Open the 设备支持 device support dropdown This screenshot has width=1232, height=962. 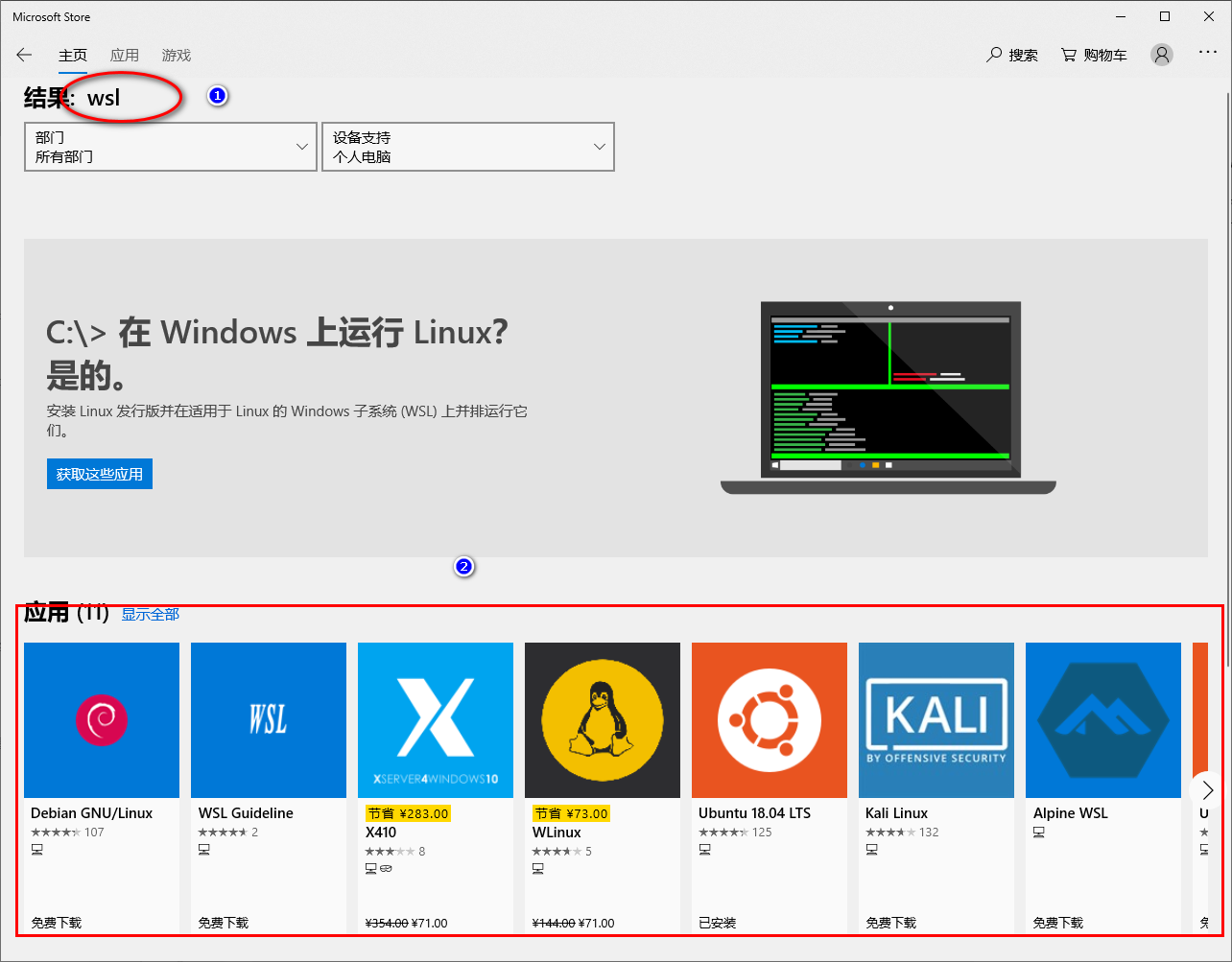click(467, 147)
